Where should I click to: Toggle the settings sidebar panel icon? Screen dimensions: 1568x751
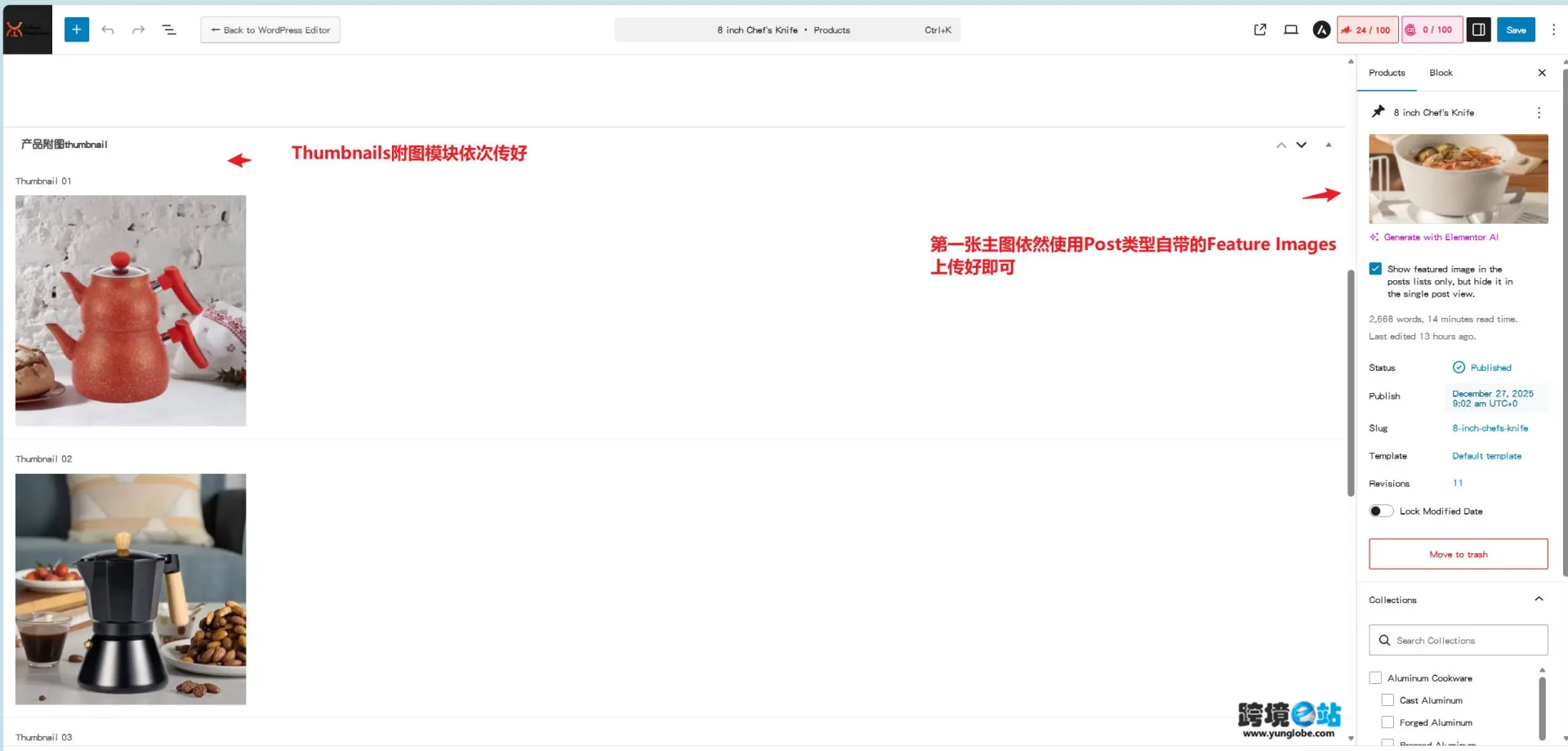[1478, 30]
